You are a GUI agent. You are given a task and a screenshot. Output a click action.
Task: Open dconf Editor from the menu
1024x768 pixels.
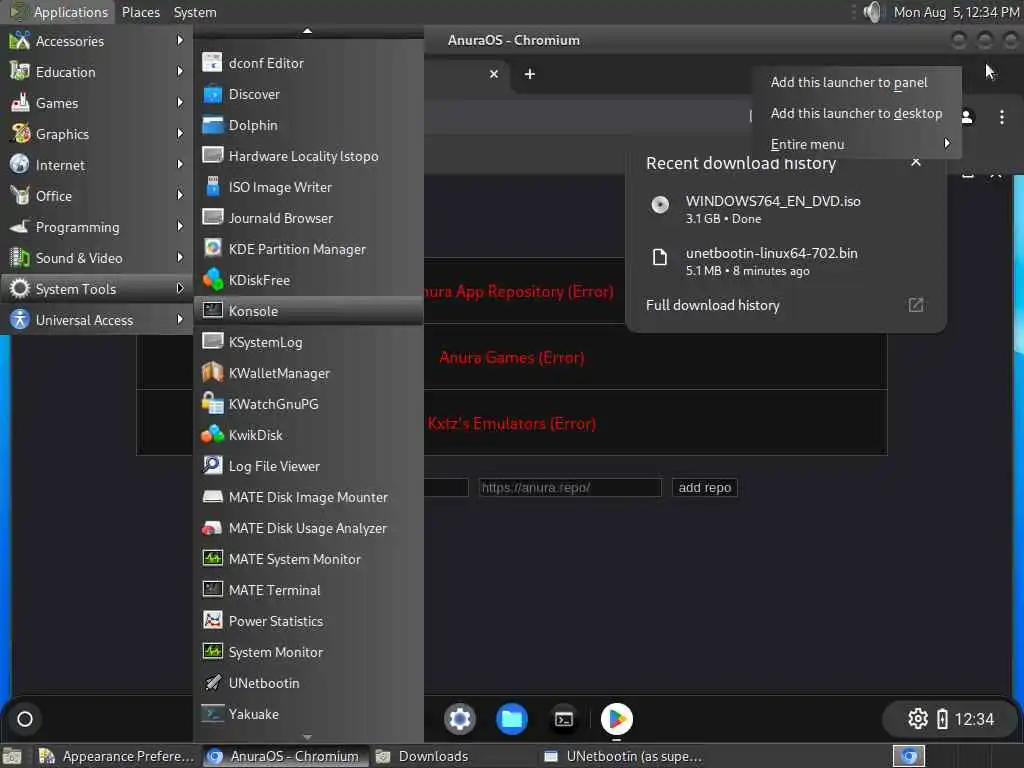(x=309, y=63)
